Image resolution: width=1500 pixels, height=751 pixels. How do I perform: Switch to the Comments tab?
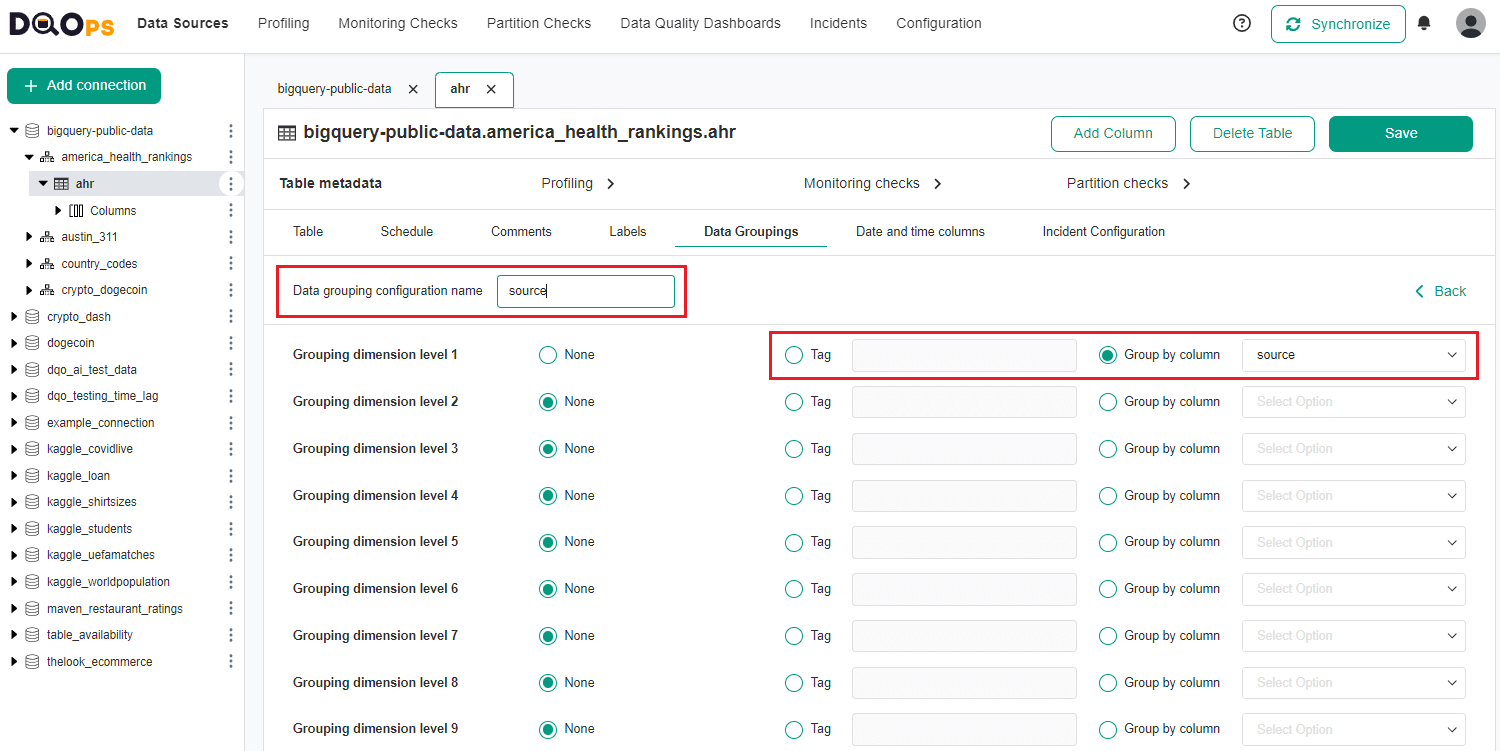coord(521,232)
